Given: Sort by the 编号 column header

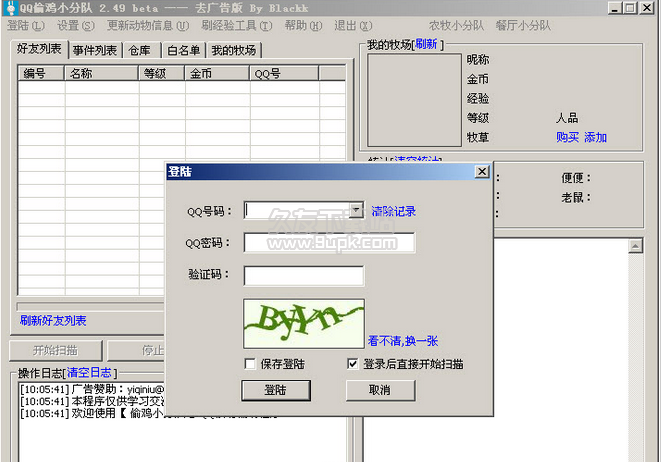Looking at the screenshot, I should click(x=41, y=73).
